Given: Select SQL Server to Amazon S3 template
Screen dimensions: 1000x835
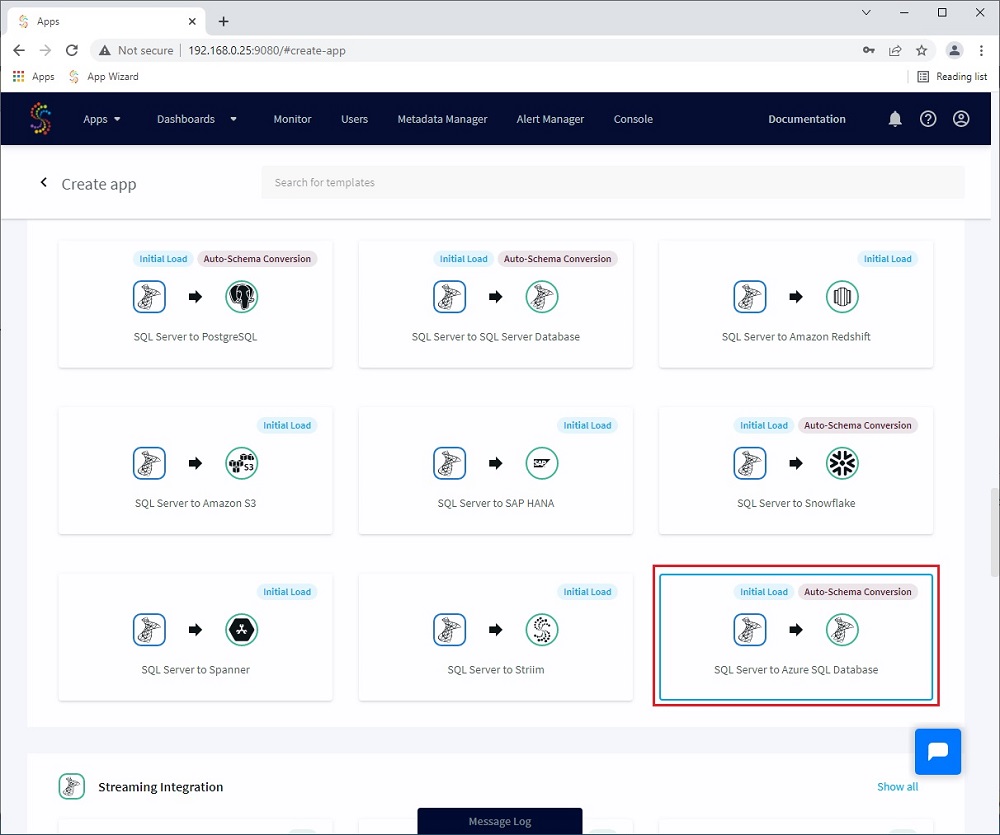Looking at the screenshot, I should (195, 470).
